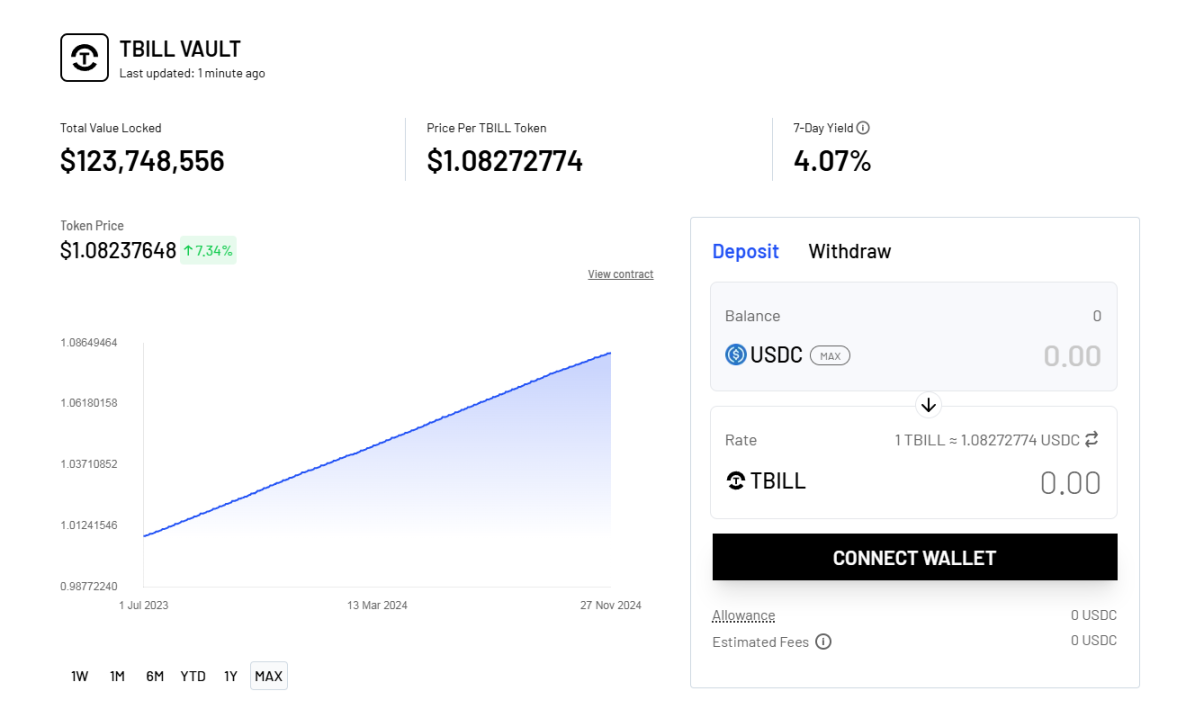Click the 7-Day Yield info icon

(x=863, y=128)
